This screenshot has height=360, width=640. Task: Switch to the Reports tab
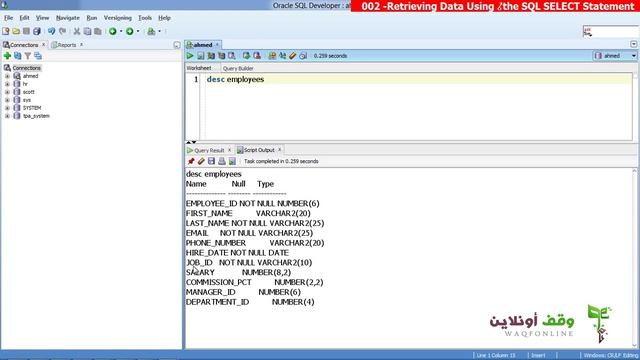pos(67,45)
